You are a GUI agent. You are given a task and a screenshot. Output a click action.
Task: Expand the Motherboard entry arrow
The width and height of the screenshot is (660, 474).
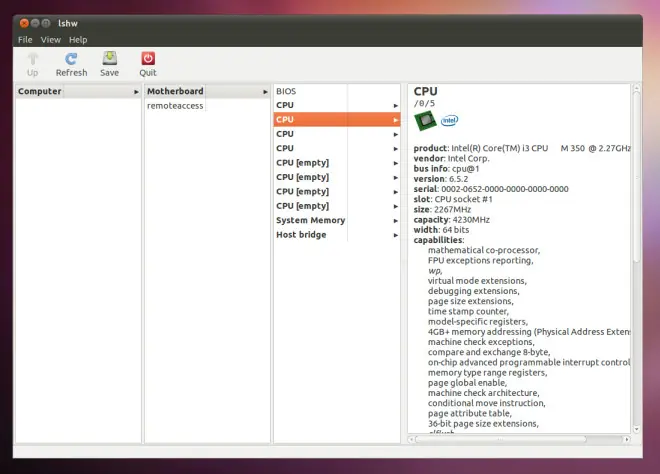click(265, 92)
